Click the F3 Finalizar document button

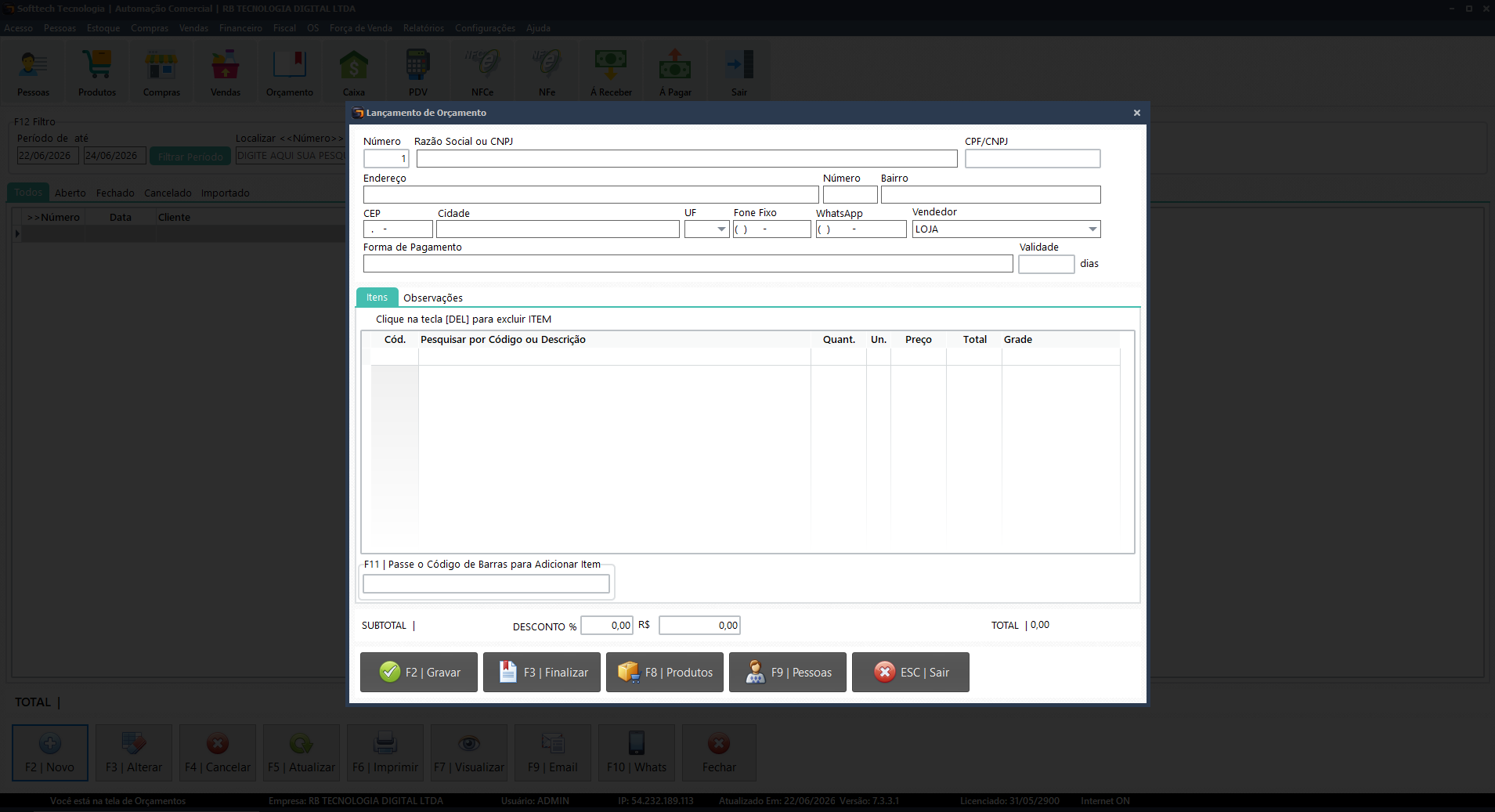pyautogui.click(x=542, y=672)
